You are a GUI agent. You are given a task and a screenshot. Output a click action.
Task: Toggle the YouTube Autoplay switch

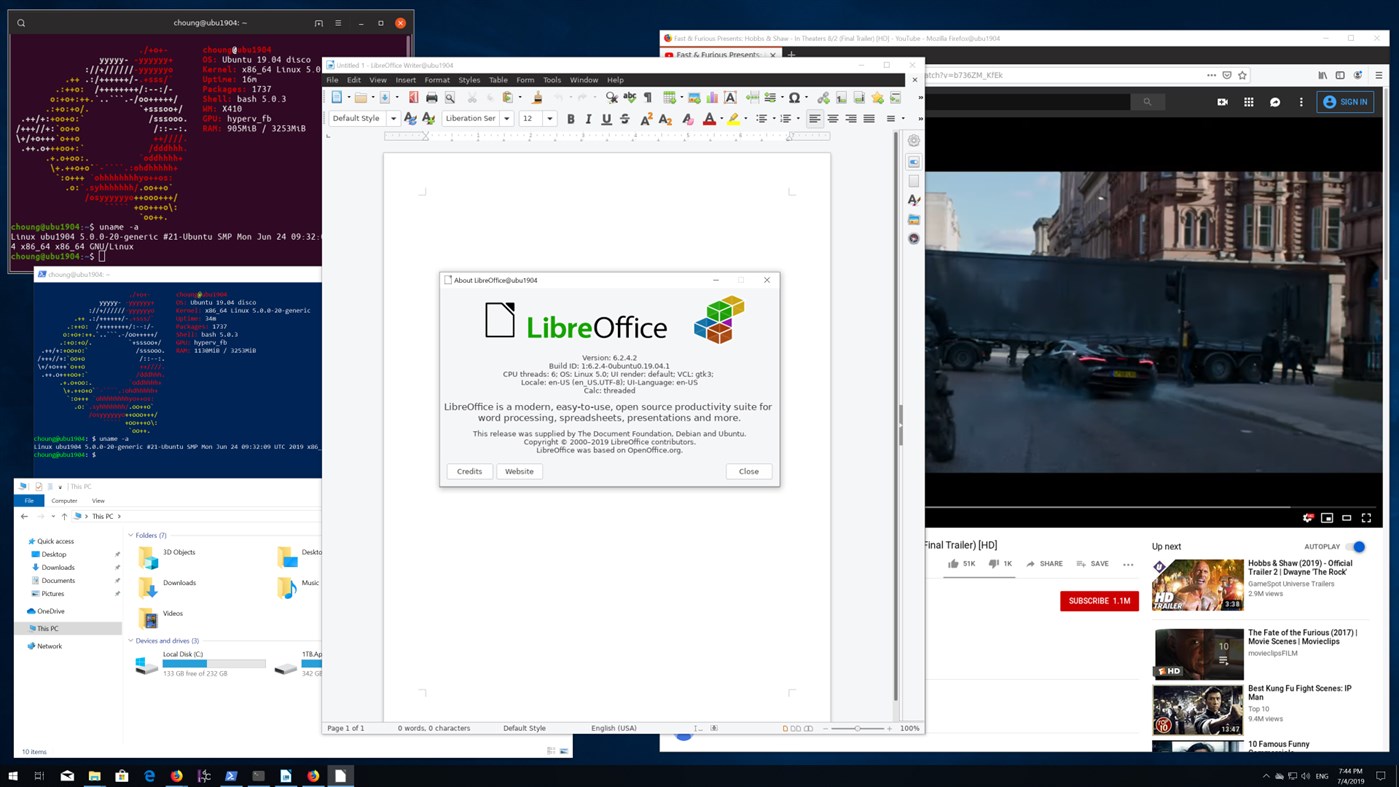tap(1356, 547)
